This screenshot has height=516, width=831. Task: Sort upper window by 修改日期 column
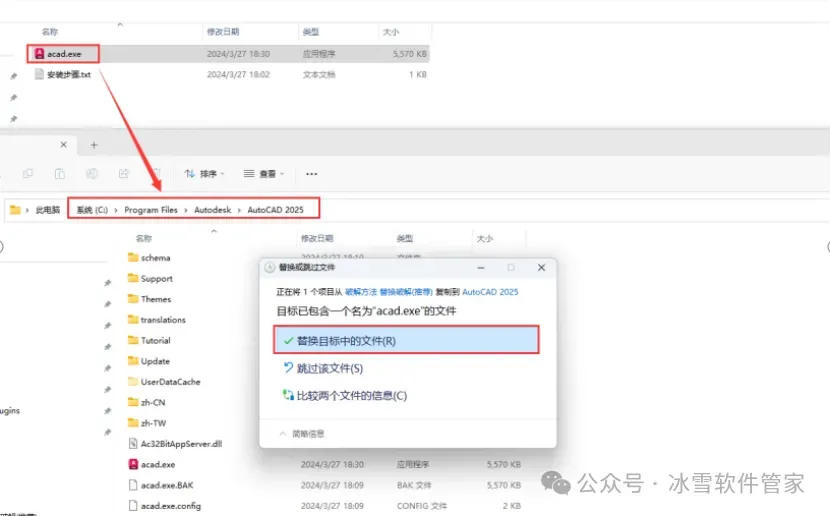click(x=223, y=32)
